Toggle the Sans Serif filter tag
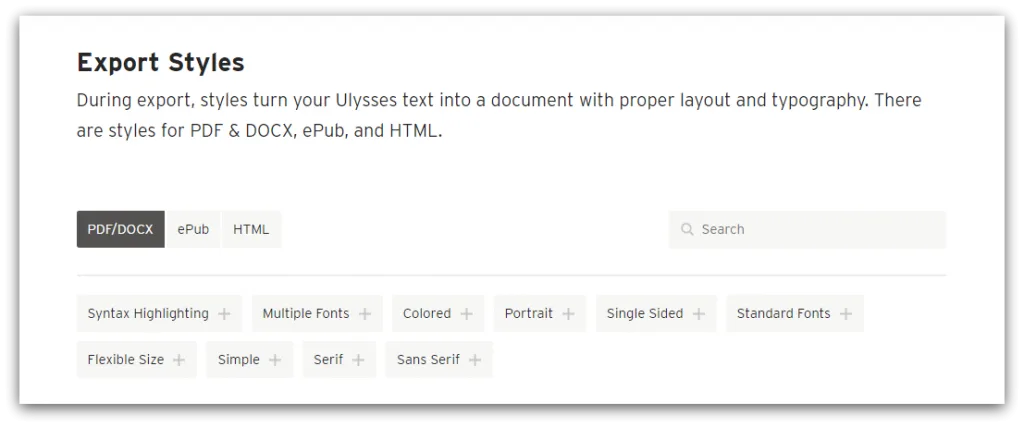Screen dimensions: 1024x427 coord(428,360)
